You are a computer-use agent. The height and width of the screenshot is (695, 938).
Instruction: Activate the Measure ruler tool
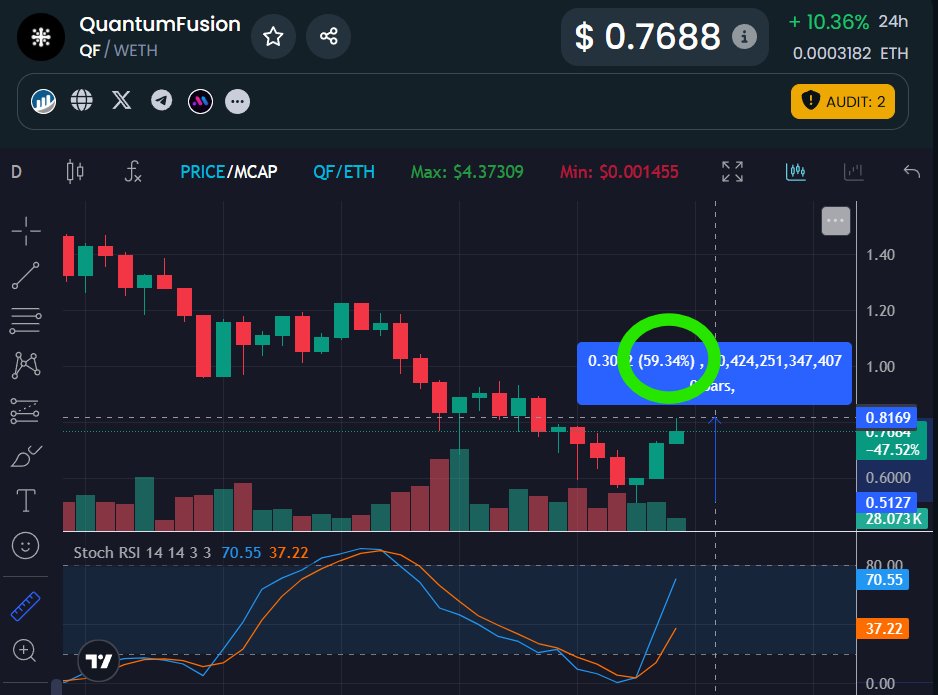point(26,604)
